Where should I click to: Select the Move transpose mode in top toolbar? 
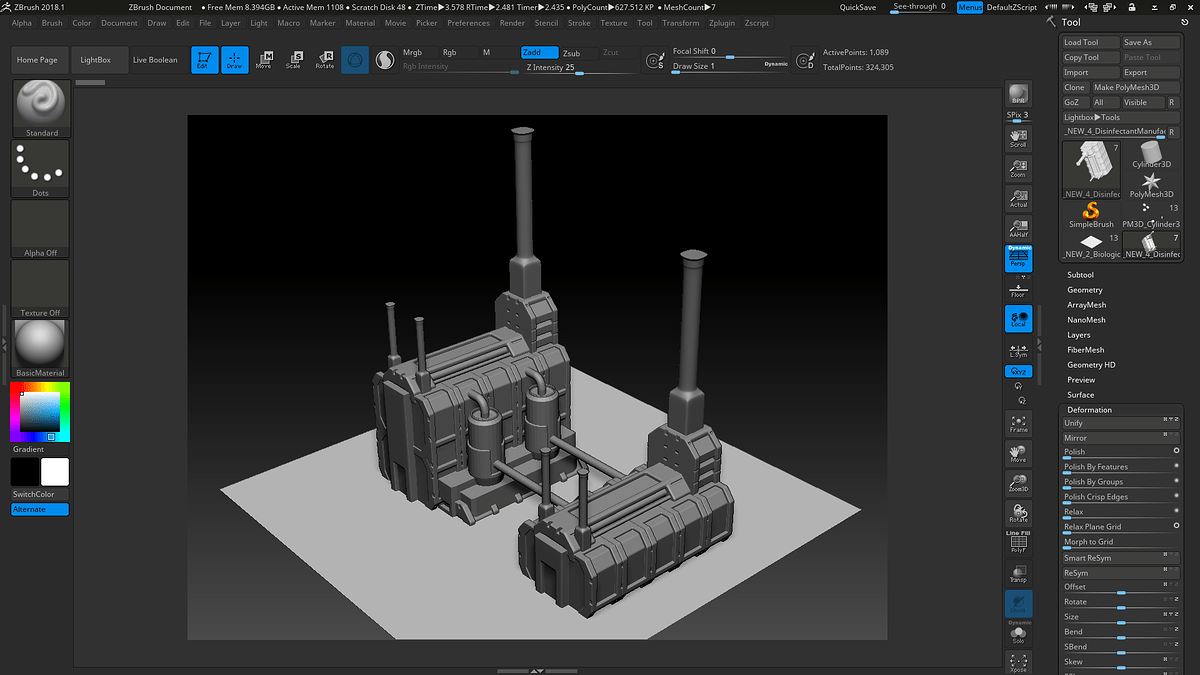(x=265, y=60)
